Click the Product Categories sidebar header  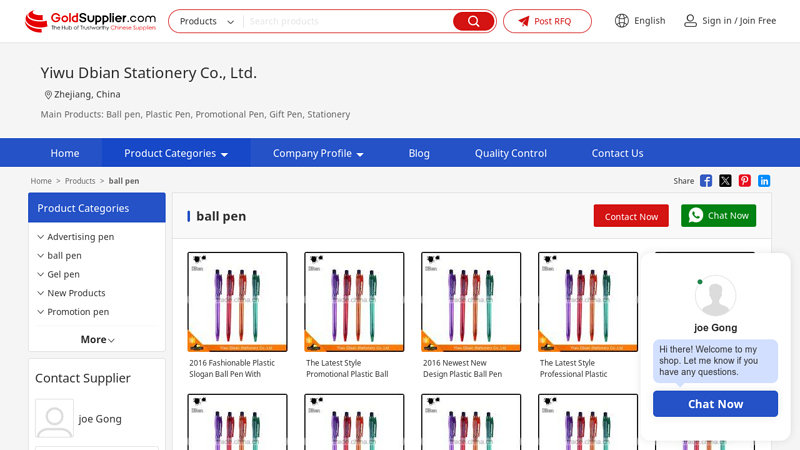(97, 208)
